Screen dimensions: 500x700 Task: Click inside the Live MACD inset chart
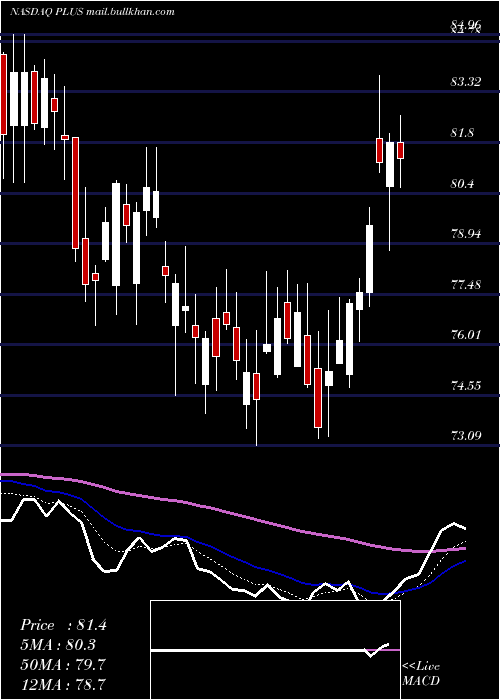275,650
